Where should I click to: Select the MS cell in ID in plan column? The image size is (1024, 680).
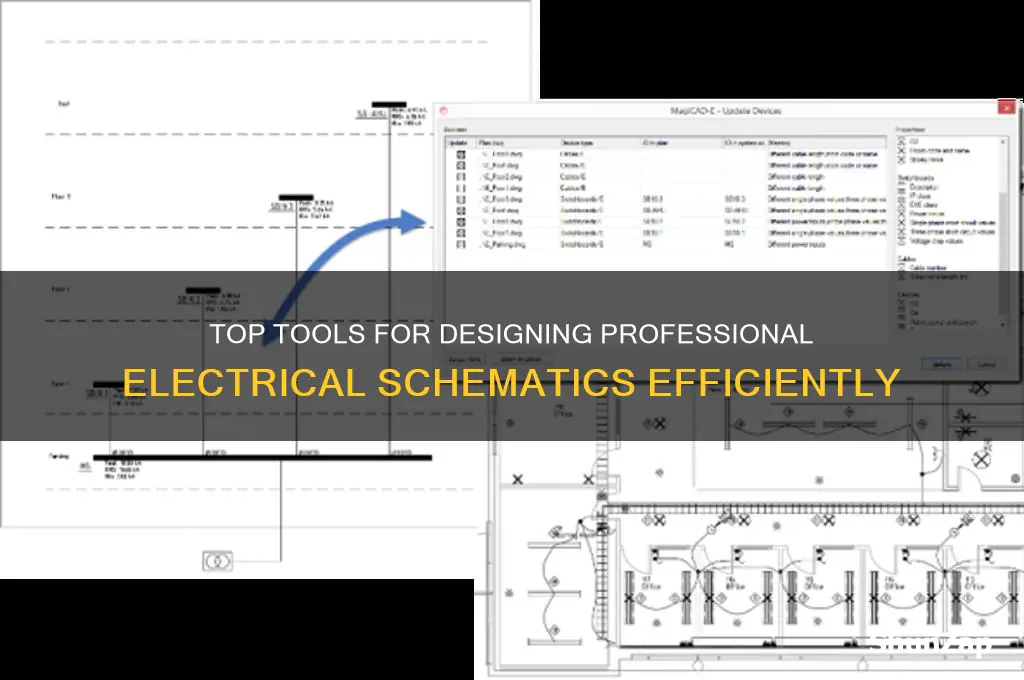pos(647,244)
